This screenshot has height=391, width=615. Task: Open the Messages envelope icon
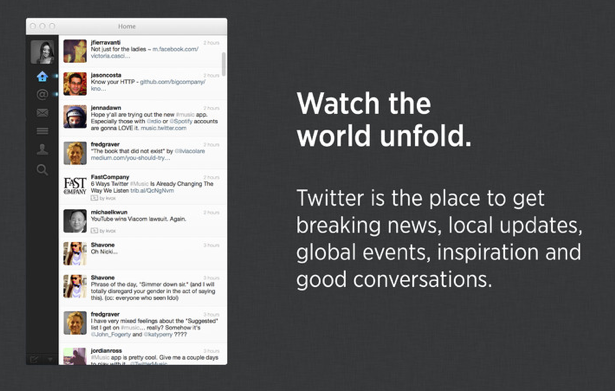(42, 113)
